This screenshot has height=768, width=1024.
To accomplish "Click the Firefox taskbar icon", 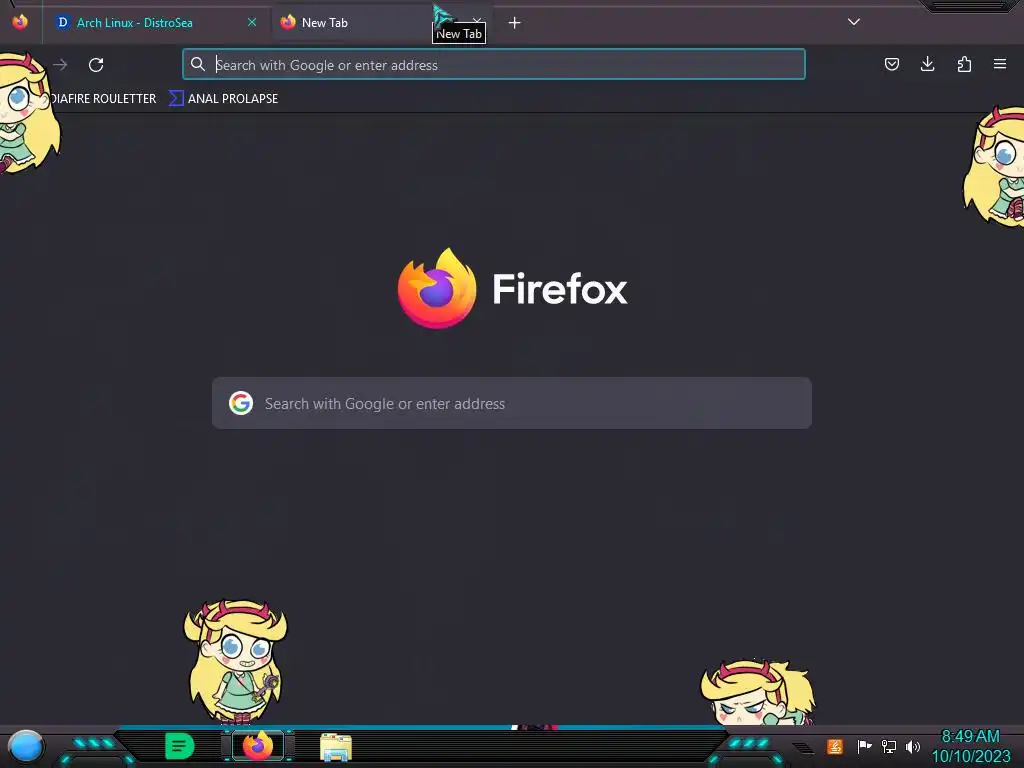I will 258,746.
